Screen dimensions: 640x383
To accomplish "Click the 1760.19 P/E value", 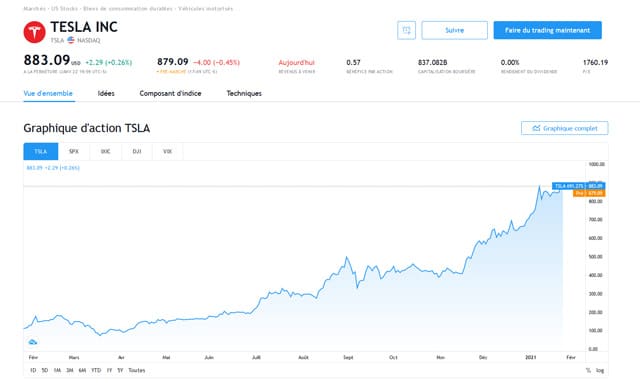I will pos(596,62).
